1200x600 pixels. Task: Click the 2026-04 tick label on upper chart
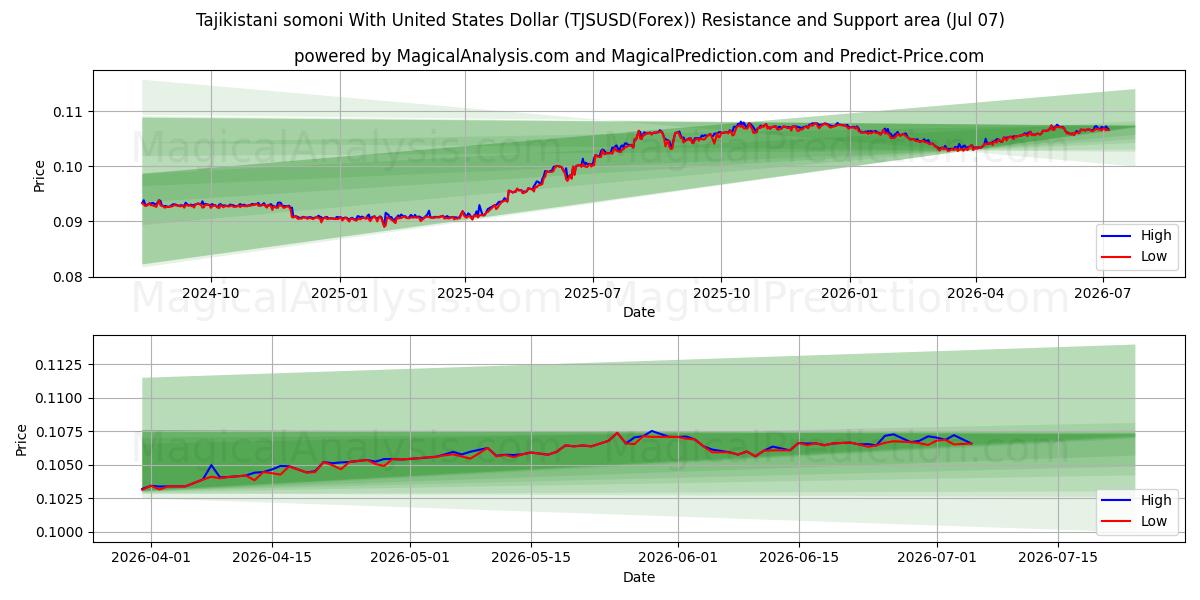point(976,293)
